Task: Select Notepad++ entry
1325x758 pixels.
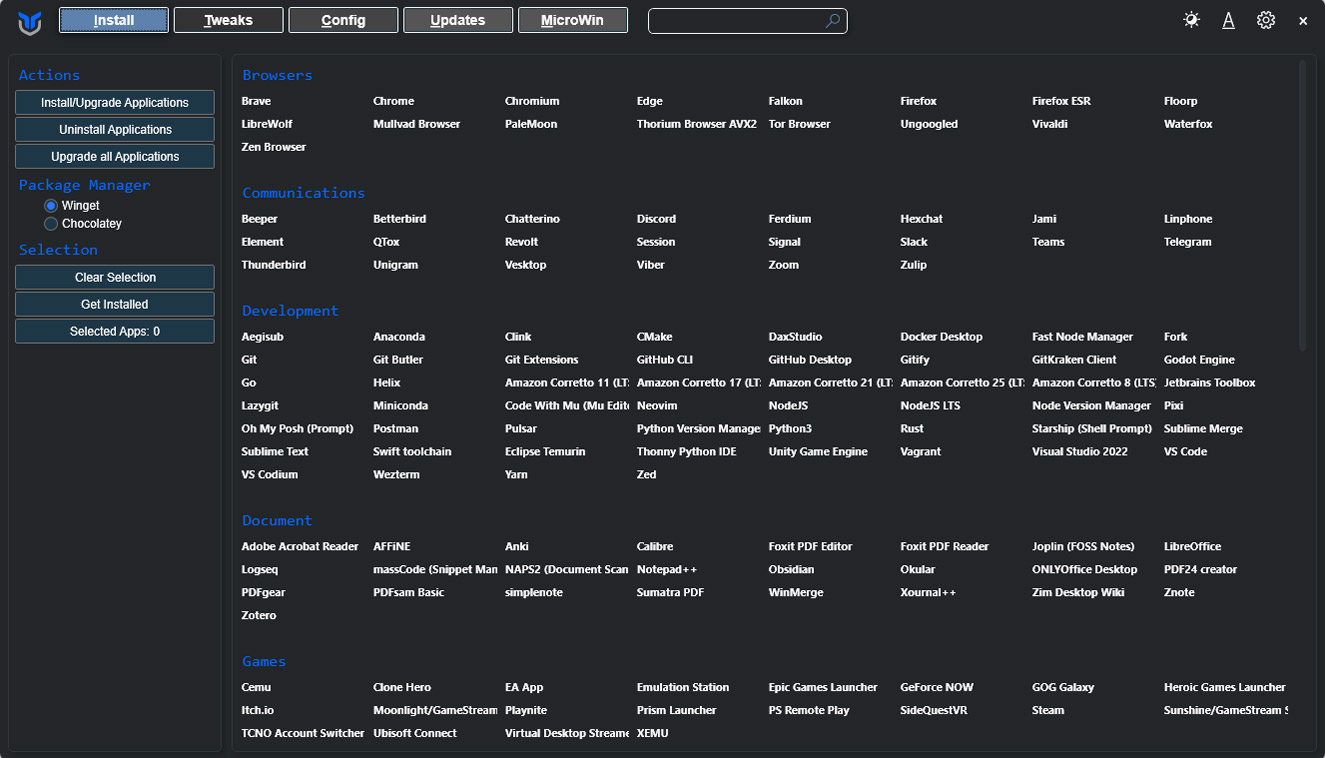Action: point(667,570)
